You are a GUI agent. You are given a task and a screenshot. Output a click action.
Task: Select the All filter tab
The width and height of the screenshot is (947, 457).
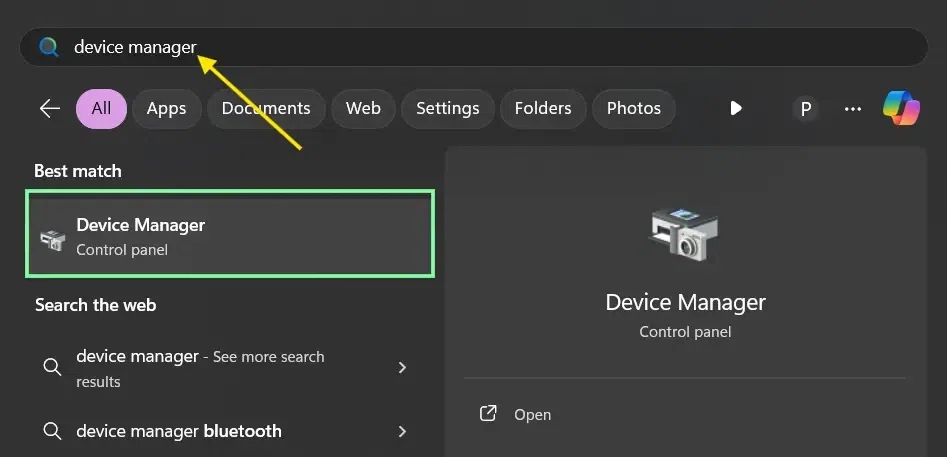click(x=101, y=108)
